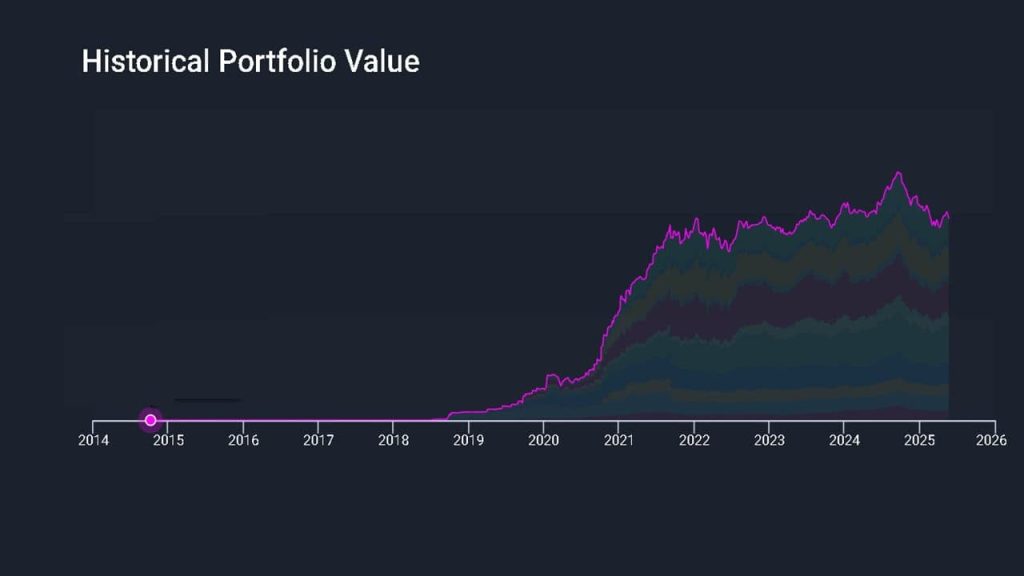
Task: Select the 2014 year label on axis
Action: 93,440
